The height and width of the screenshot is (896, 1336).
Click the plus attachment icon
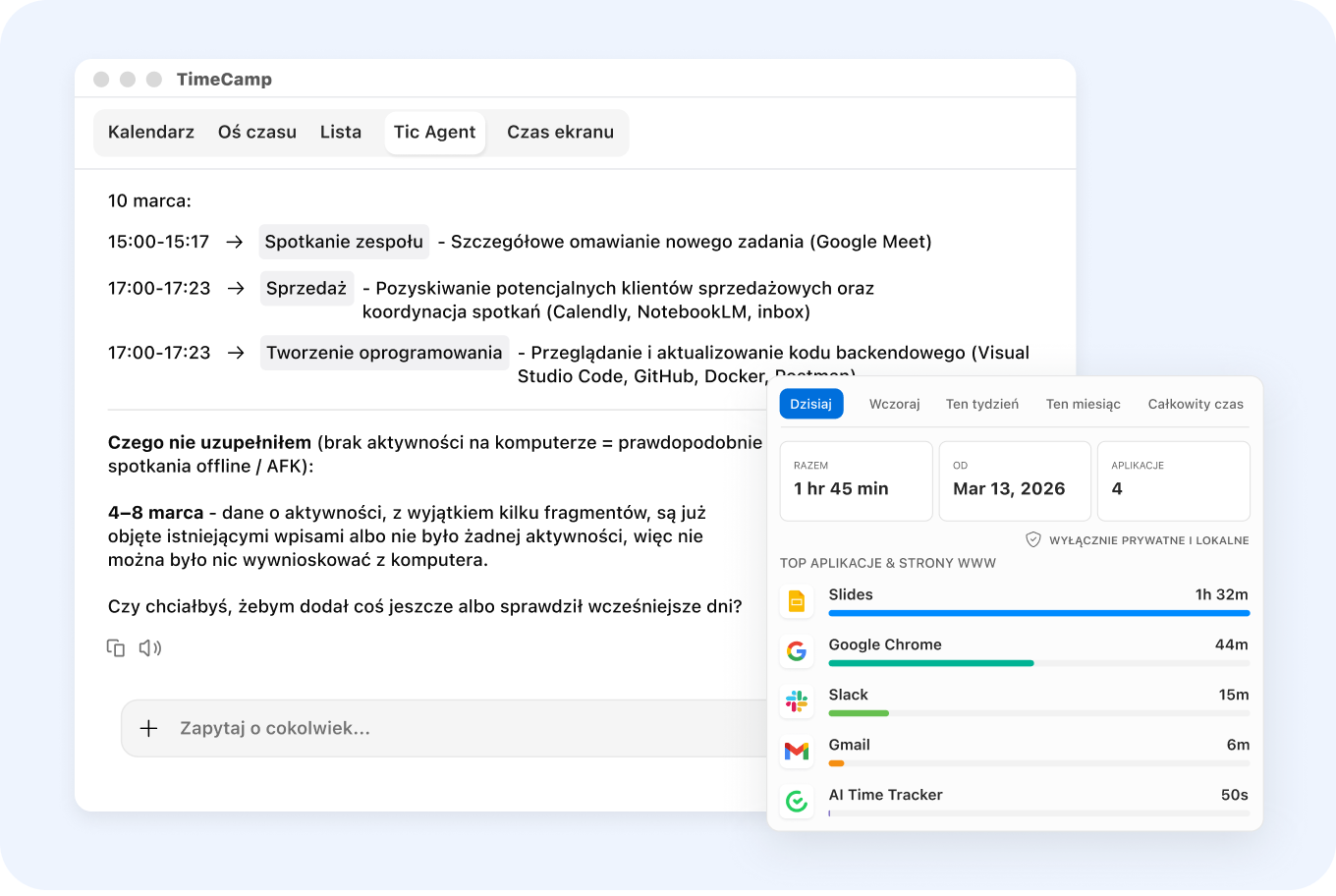(x=148, y=728)
